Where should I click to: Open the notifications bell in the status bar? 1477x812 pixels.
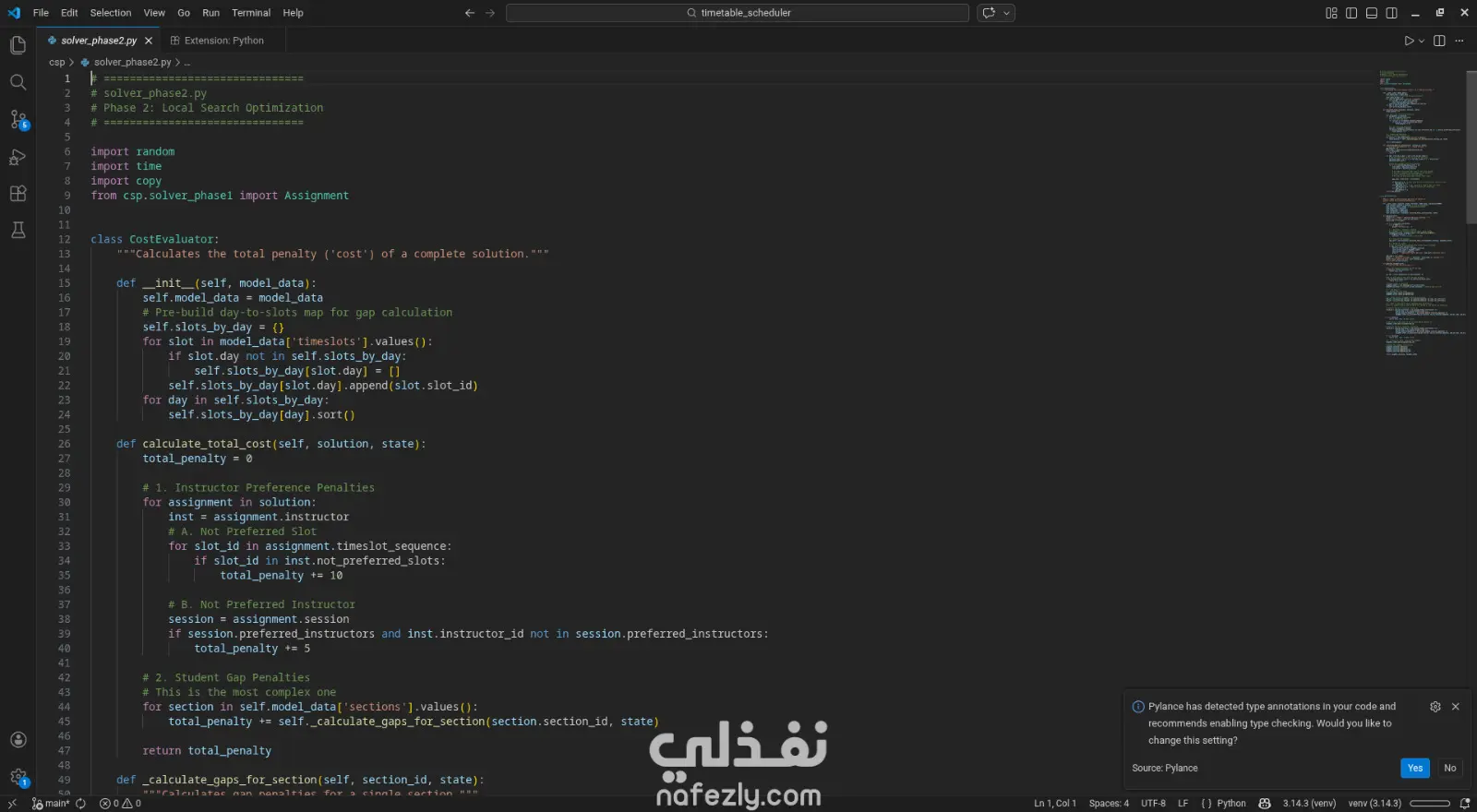(1464, 804)
